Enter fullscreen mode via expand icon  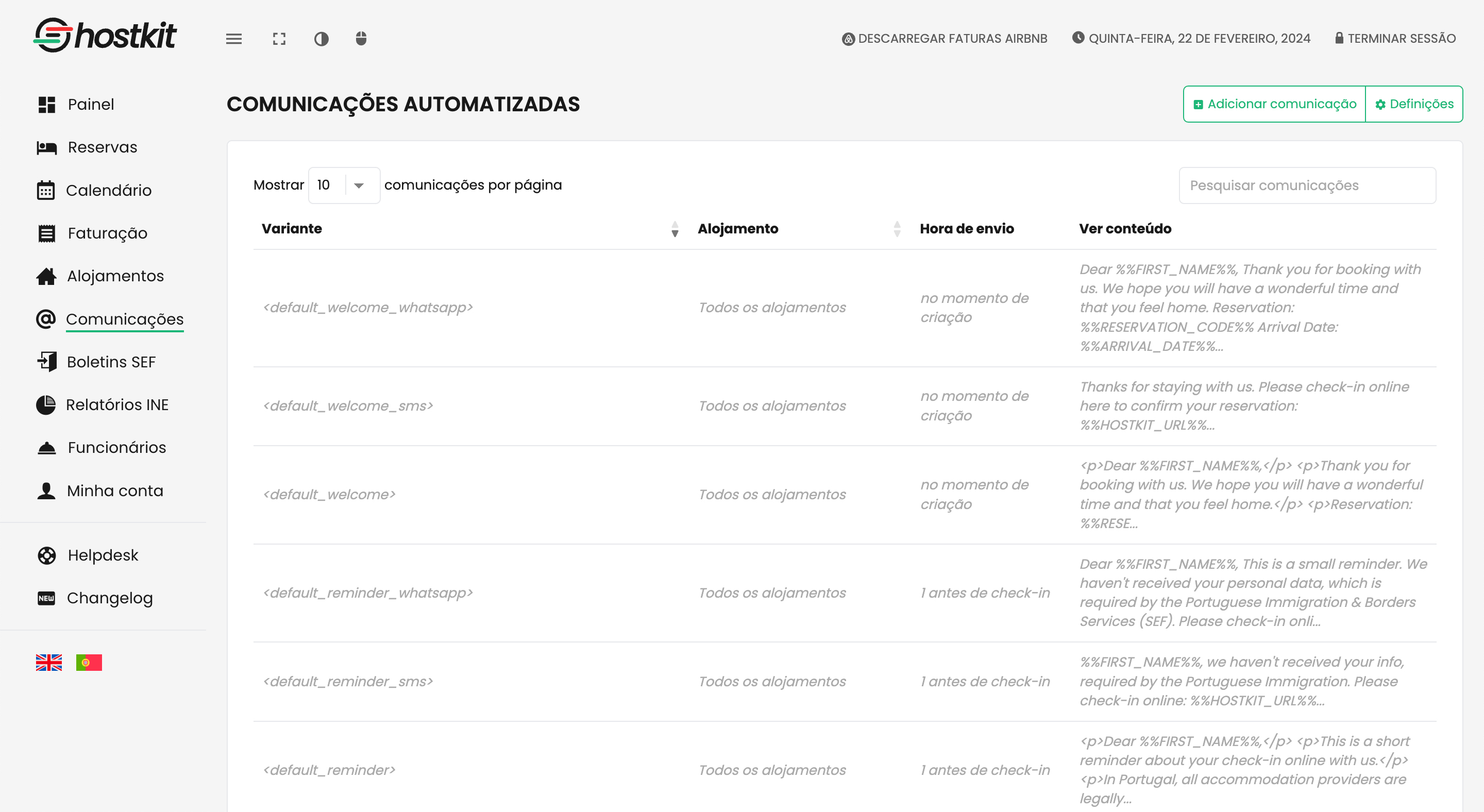coord(279,39)
